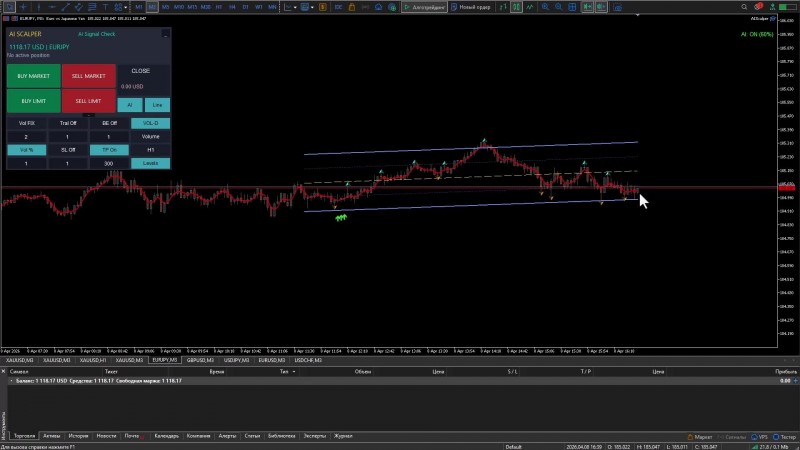Toggle the Vol FIX option
The width and height of the screenshot is (800, 450).
tap(27, 123)
